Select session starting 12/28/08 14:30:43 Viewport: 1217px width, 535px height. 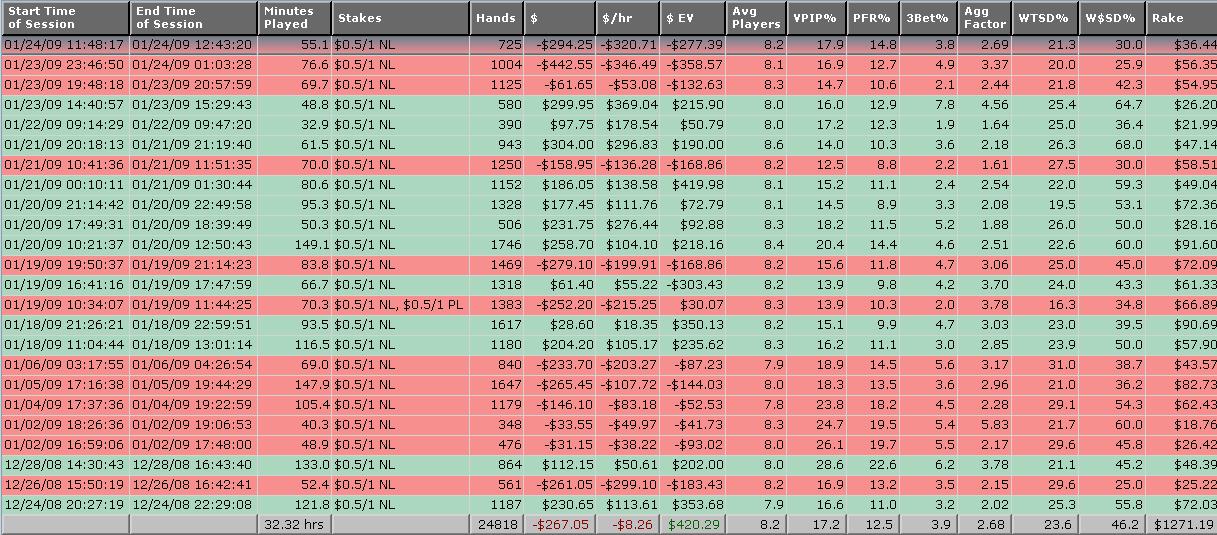pyautogui.click(x=608, y=465)
